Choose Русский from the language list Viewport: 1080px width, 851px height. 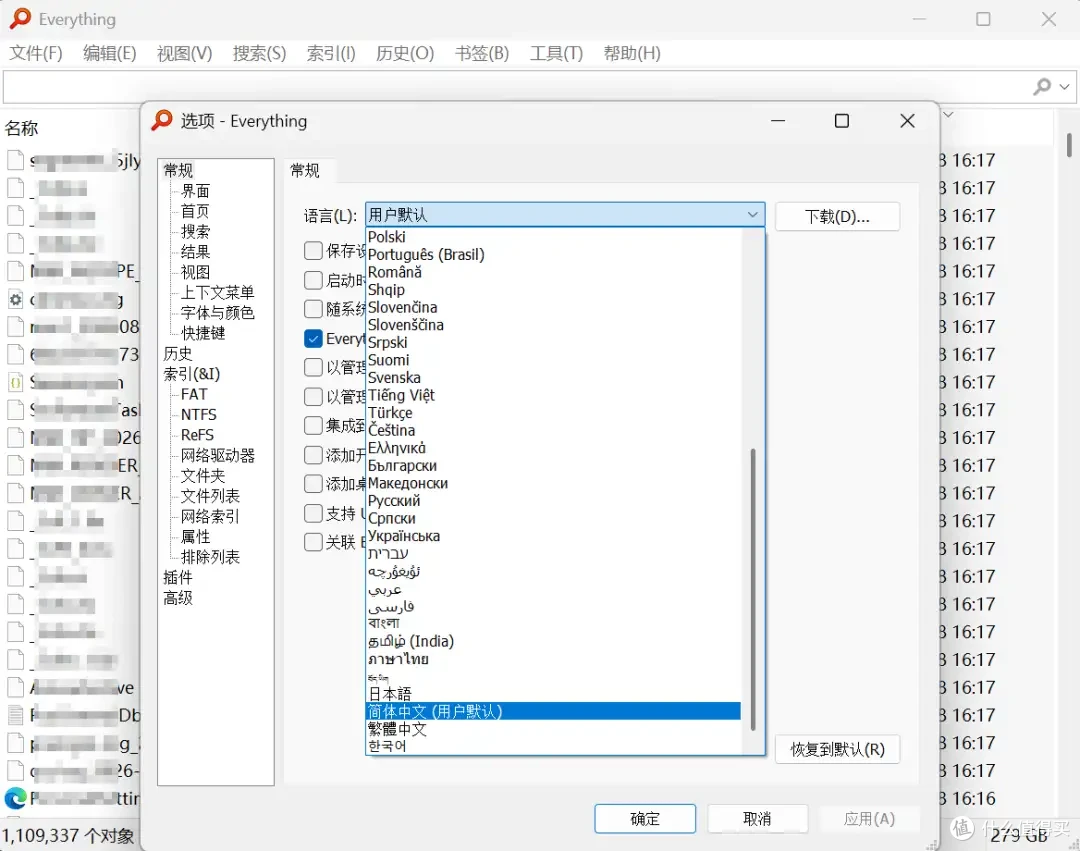tap(553, 501)
